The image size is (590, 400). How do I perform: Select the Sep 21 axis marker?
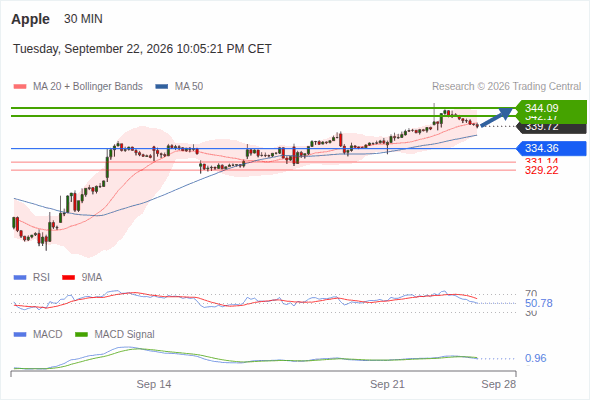pyautogui.click(x=387, y=384)
